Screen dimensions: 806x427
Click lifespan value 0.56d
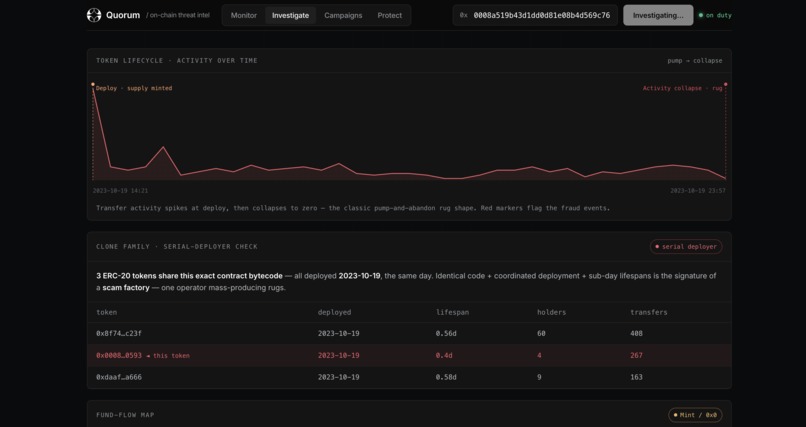(x=446, y=333)
